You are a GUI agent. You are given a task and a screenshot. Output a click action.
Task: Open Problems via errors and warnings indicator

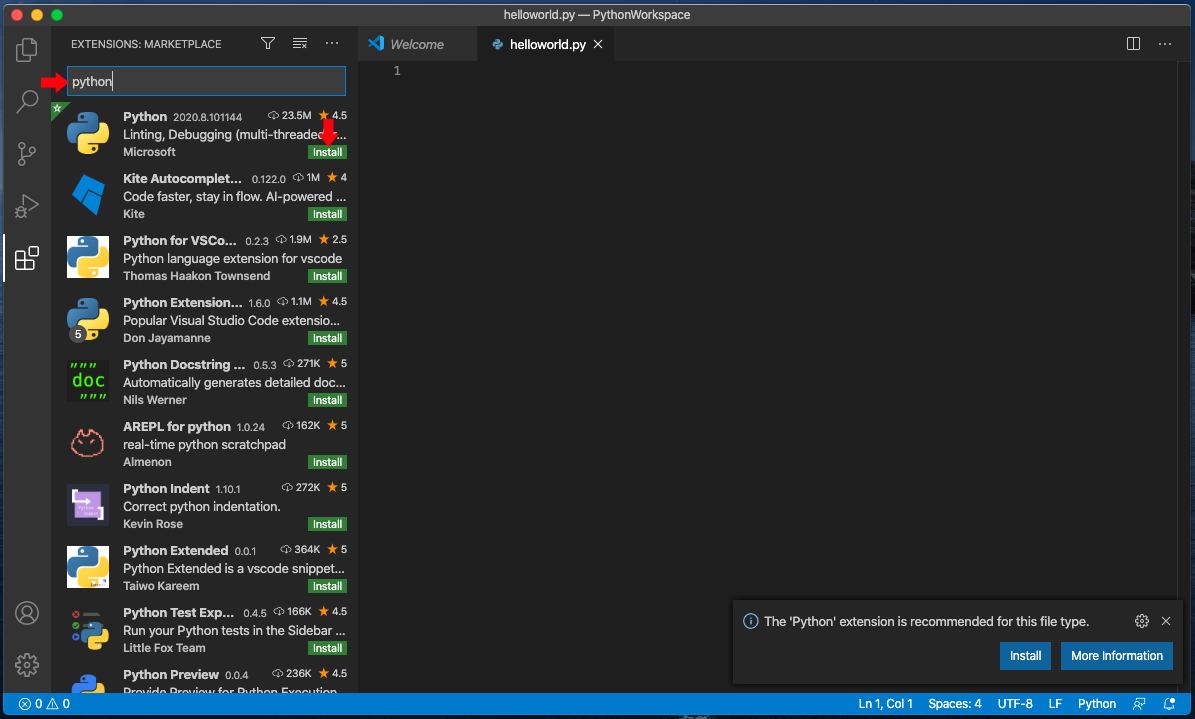tap(44, 704)
